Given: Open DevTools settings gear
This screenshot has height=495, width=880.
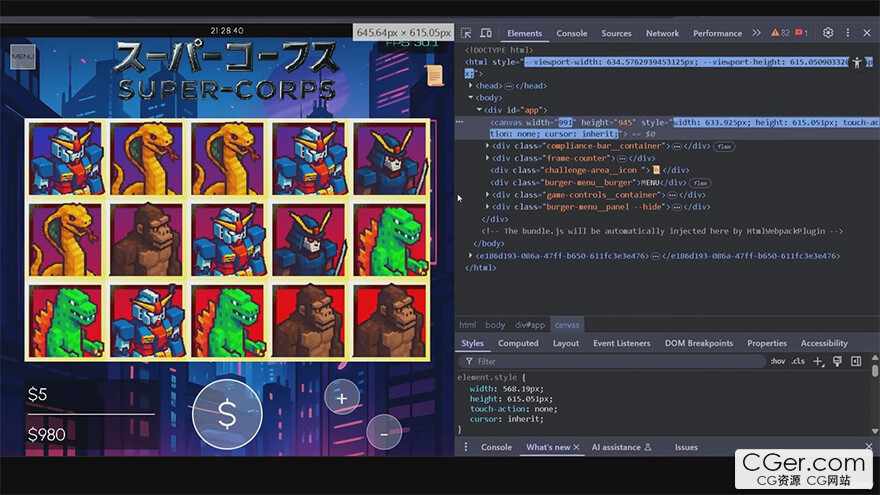Looking at the screenshot, I should tap(828, 33).
